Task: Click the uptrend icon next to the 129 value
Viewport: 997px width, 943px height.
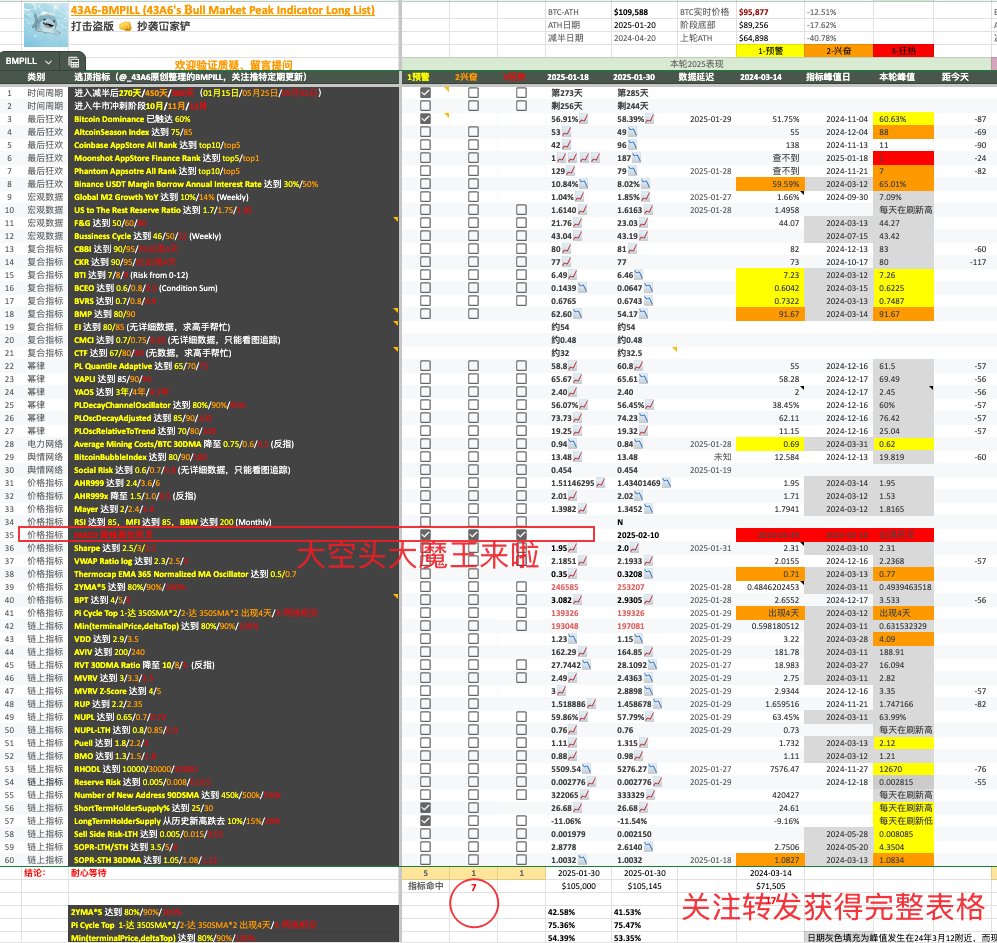Action: [x=571, y=171]
